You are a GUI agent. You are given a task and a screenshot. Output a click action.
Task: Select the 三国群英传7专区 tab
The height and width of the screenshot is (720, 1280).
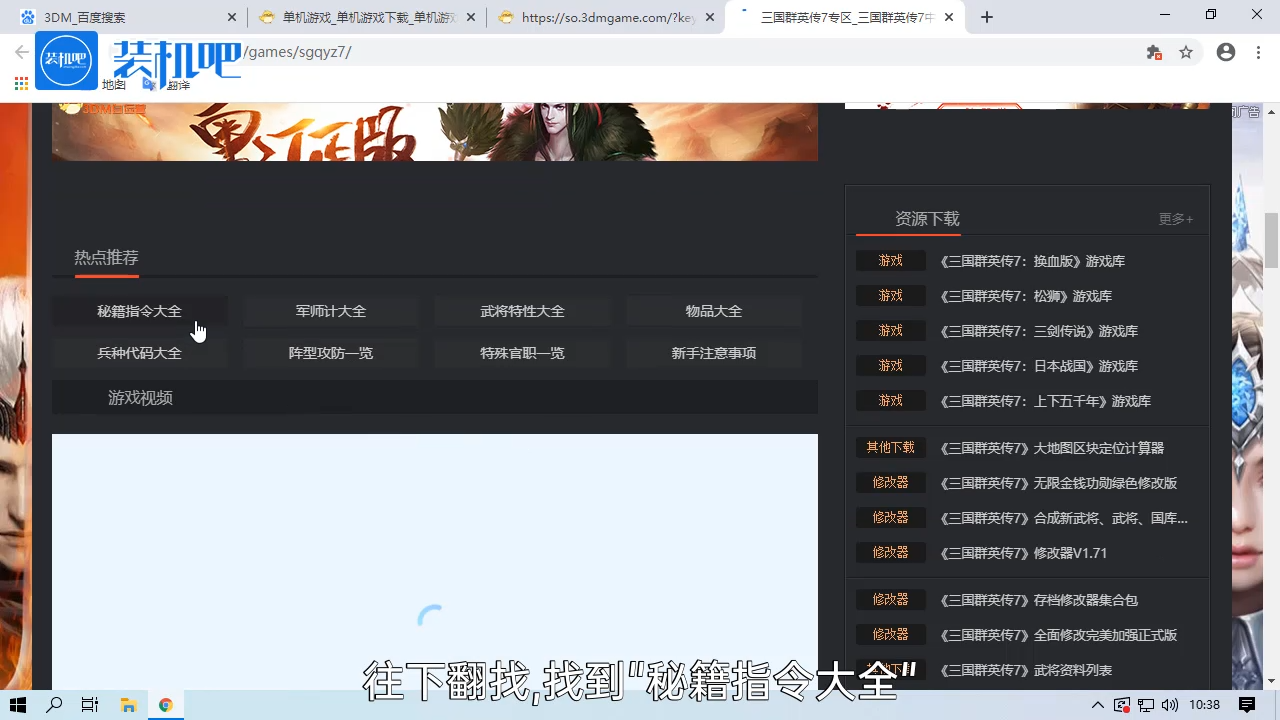pos(845,16)
